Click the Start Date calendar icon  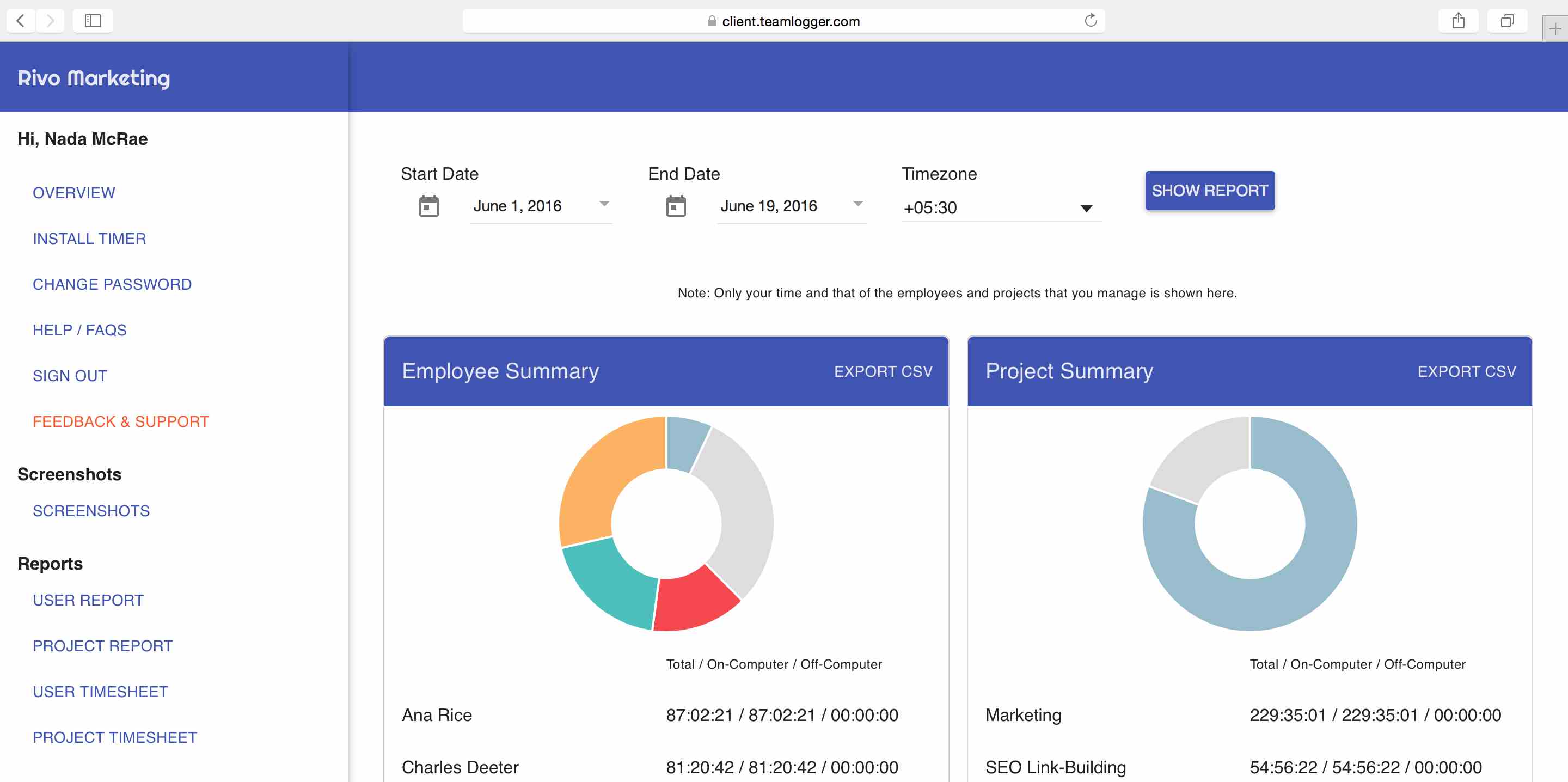coord(428,206)
